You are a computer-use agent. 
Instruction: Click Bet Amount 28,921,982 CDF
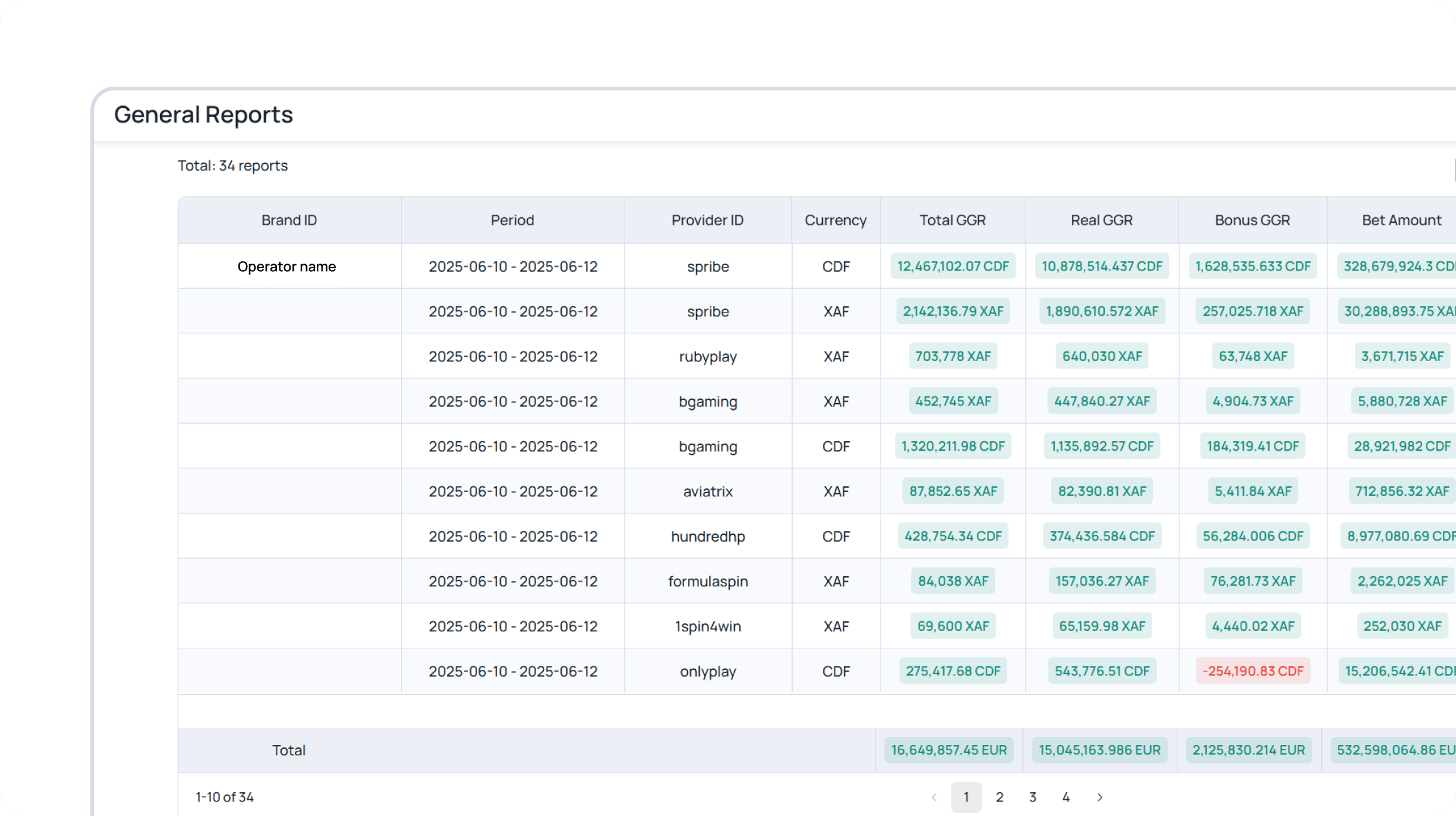tap(1403, 446)
